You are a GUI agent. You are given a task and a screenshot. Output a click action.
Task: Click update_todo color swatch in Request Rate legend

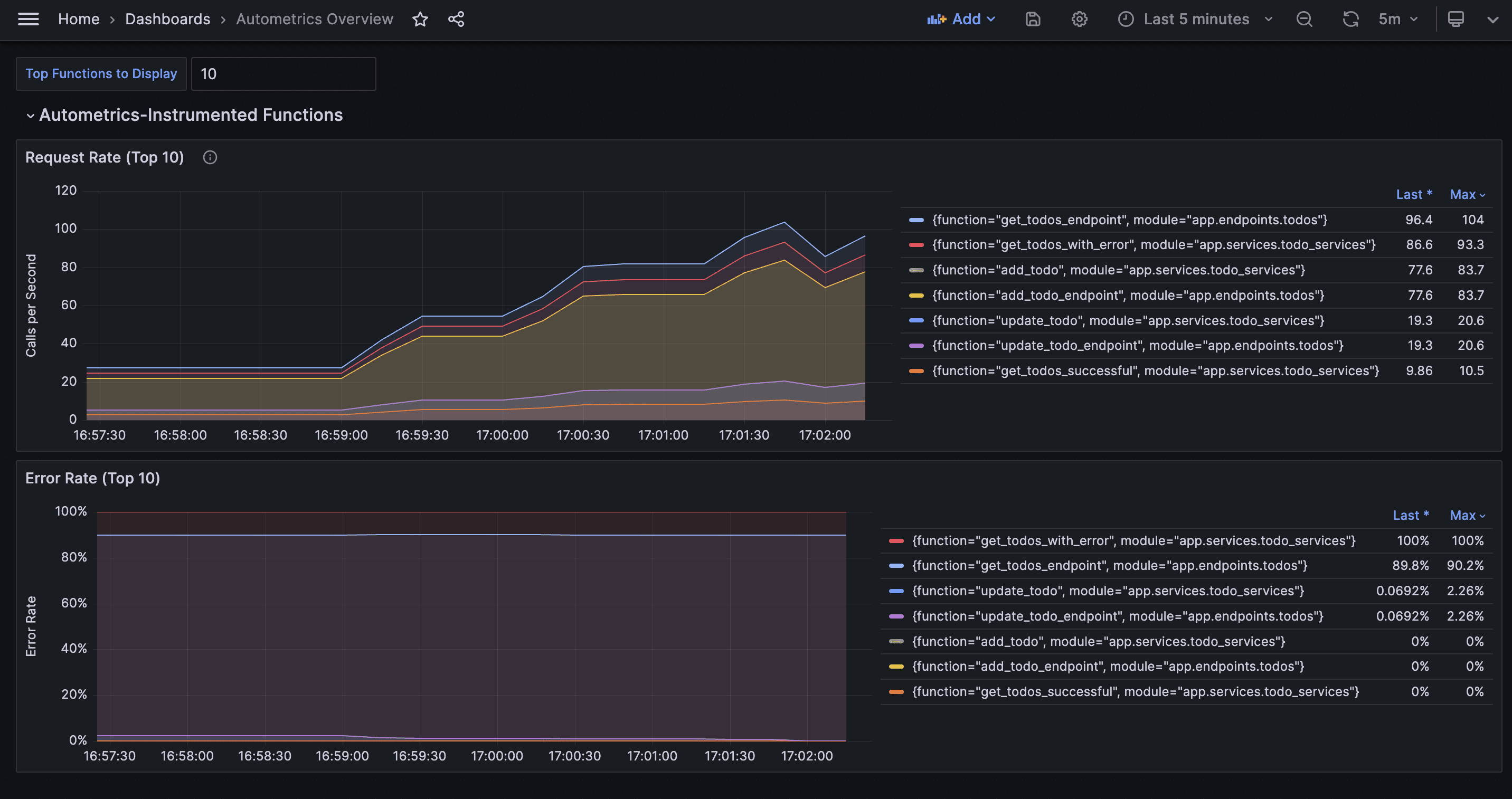pyautogui.click(x=916, y=321)
